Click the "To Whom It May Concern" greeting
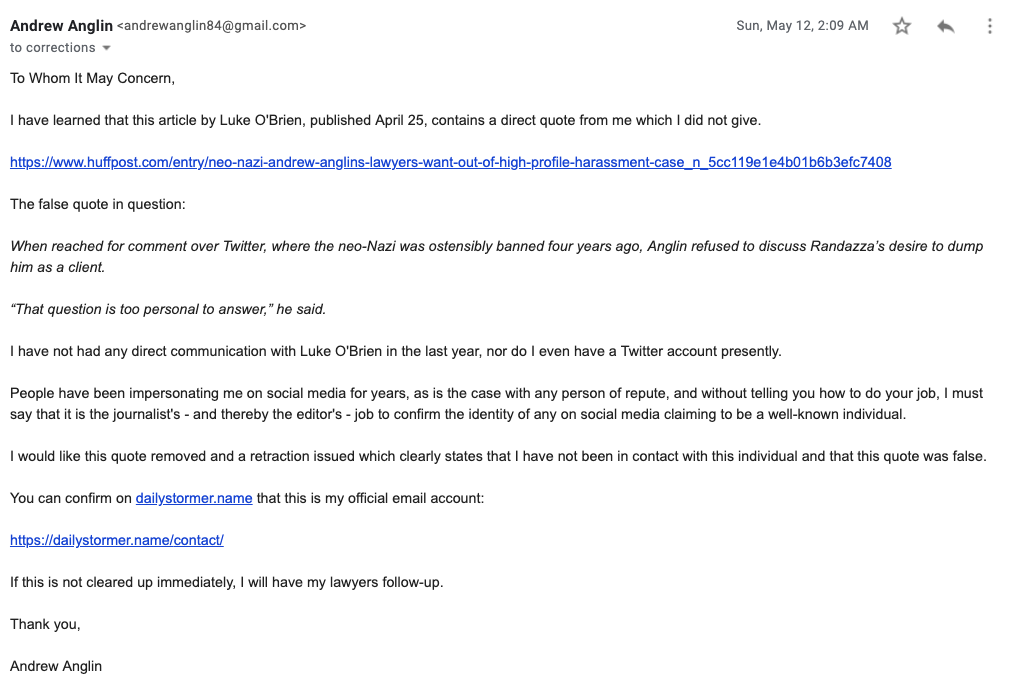The height and width of the screenshot is (683, 1015). 92,78
